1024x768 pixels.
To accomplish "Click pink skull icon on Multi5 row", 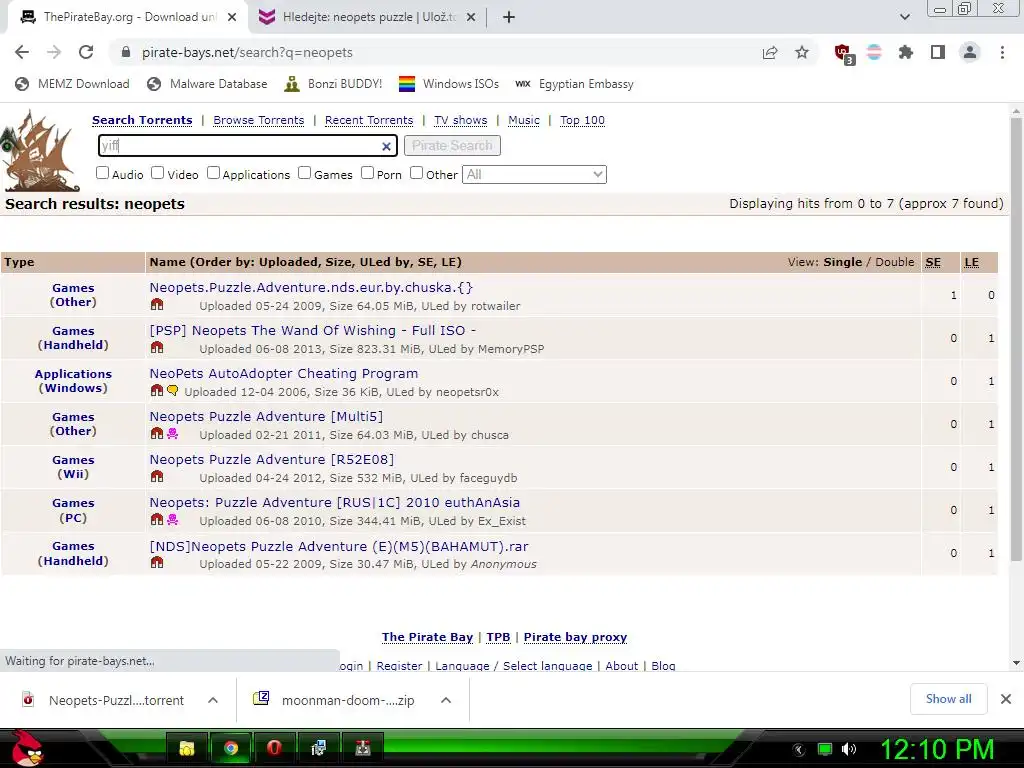I will point(172,434).
